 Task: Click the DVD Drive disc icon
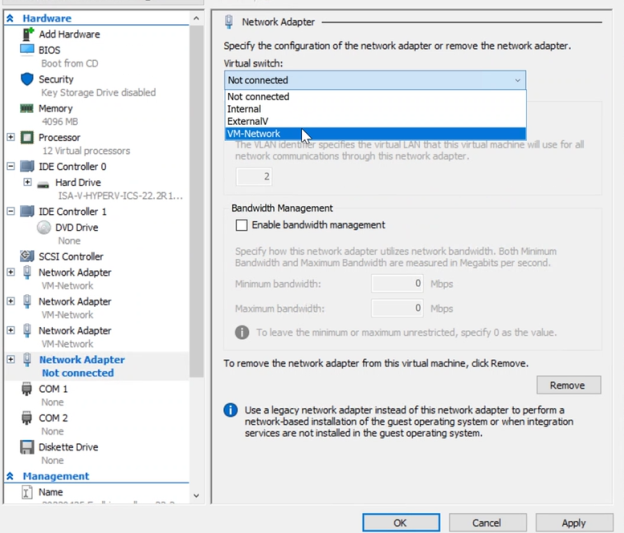(x=44, y=227)
